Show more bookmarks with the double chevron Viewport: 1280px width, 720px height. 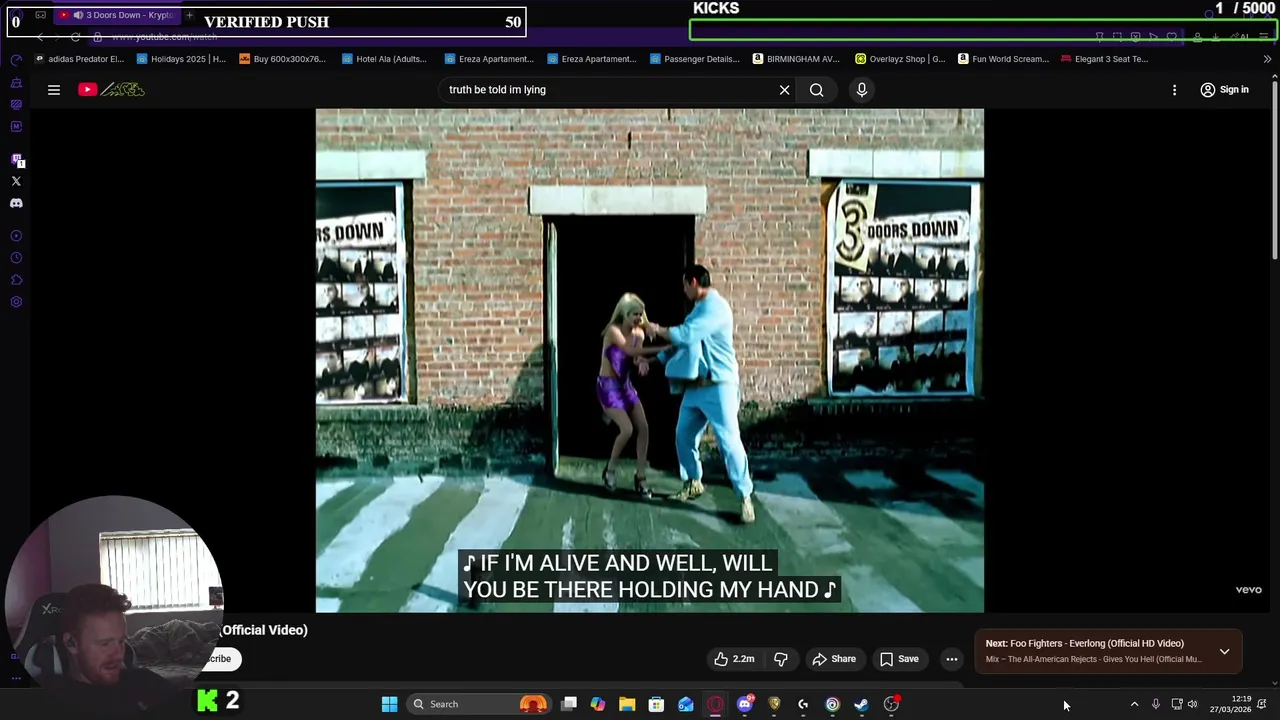pos(1267,59)
